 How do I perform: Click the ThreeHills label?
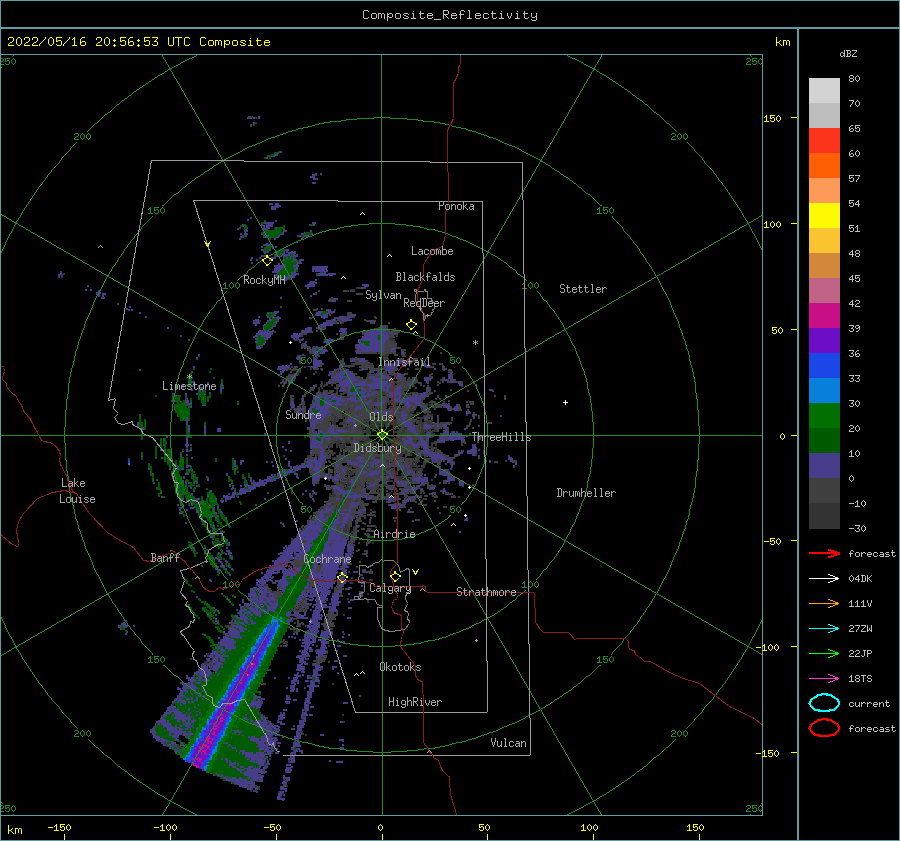click(502, 437)
